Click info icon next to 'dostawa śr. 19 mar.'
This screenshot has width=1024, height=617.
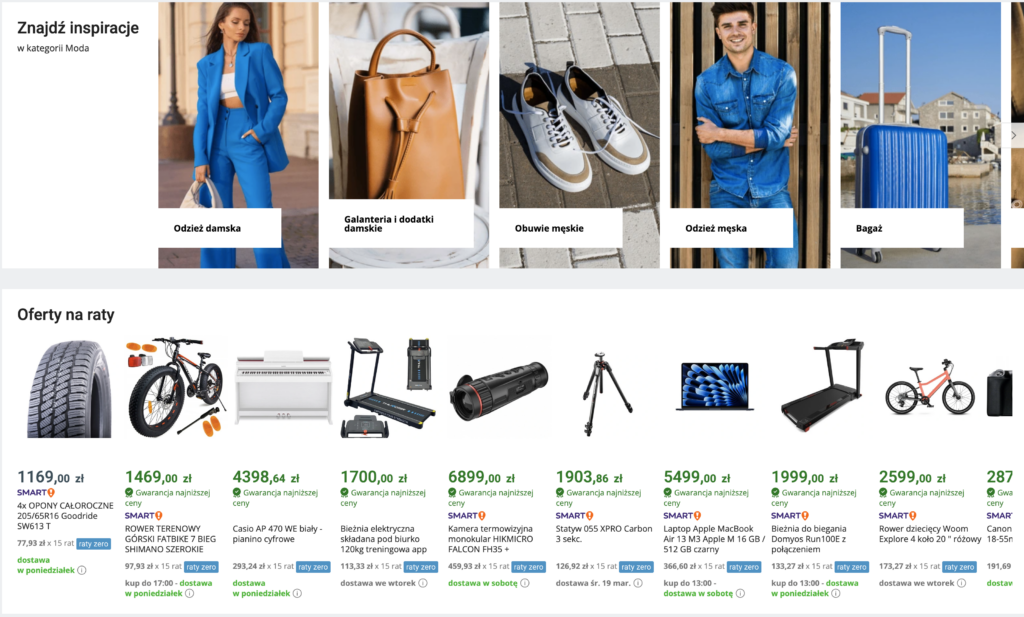(638, 583)
